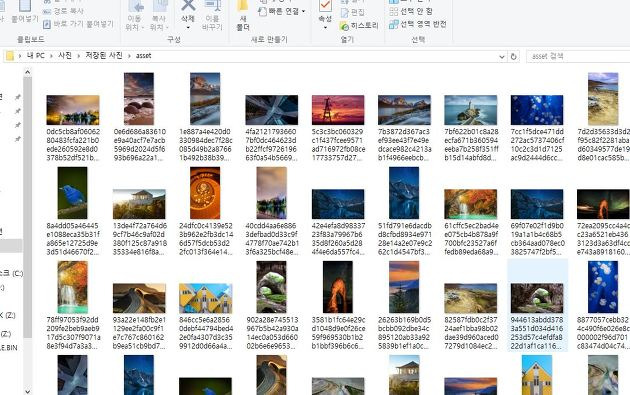
Task: Expand the 삭제 dropdown arrow
Action: click(x=188, y=28)
